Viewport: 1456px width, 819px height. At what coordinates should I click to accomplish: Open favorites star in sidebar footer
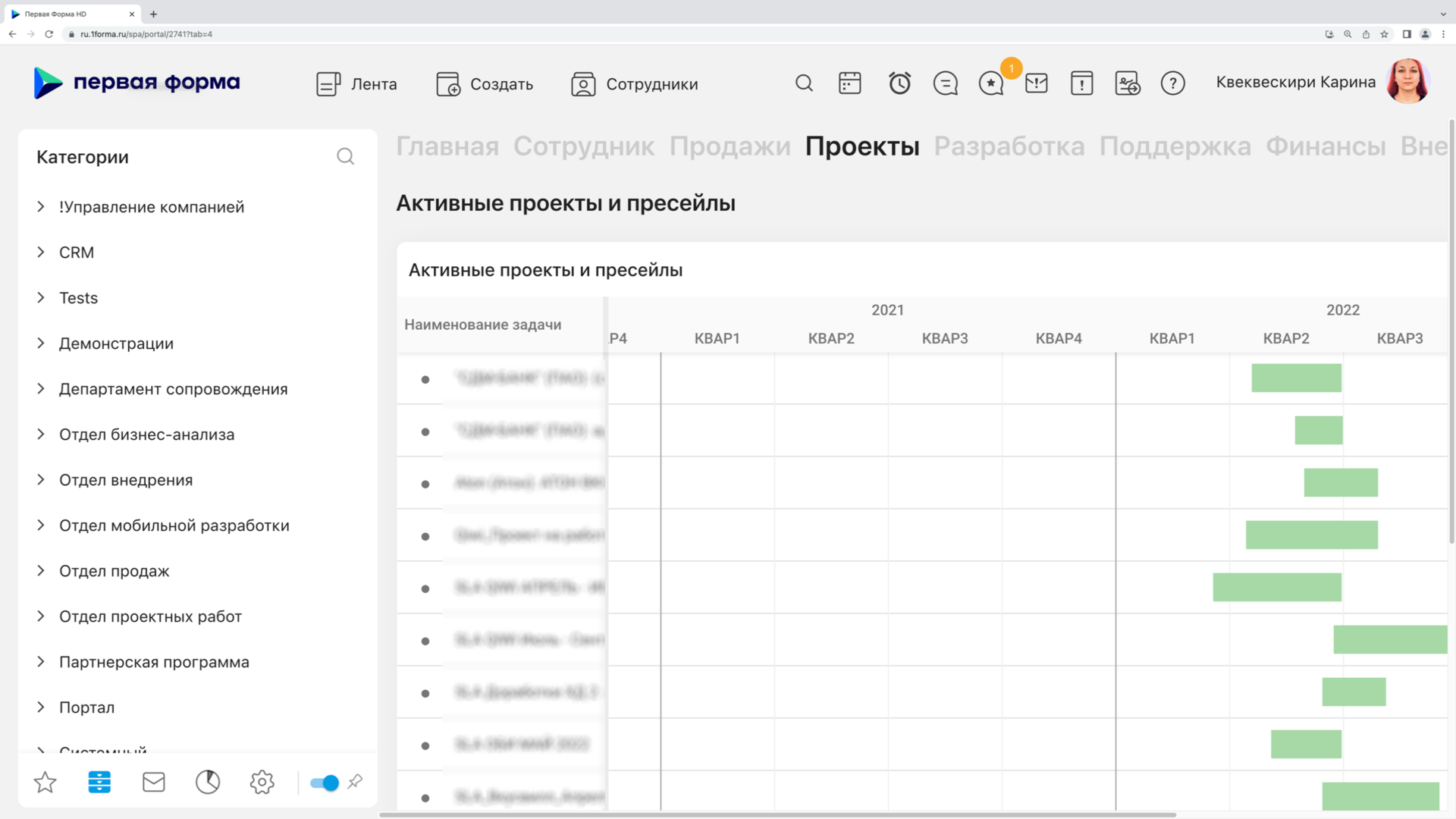45,782
